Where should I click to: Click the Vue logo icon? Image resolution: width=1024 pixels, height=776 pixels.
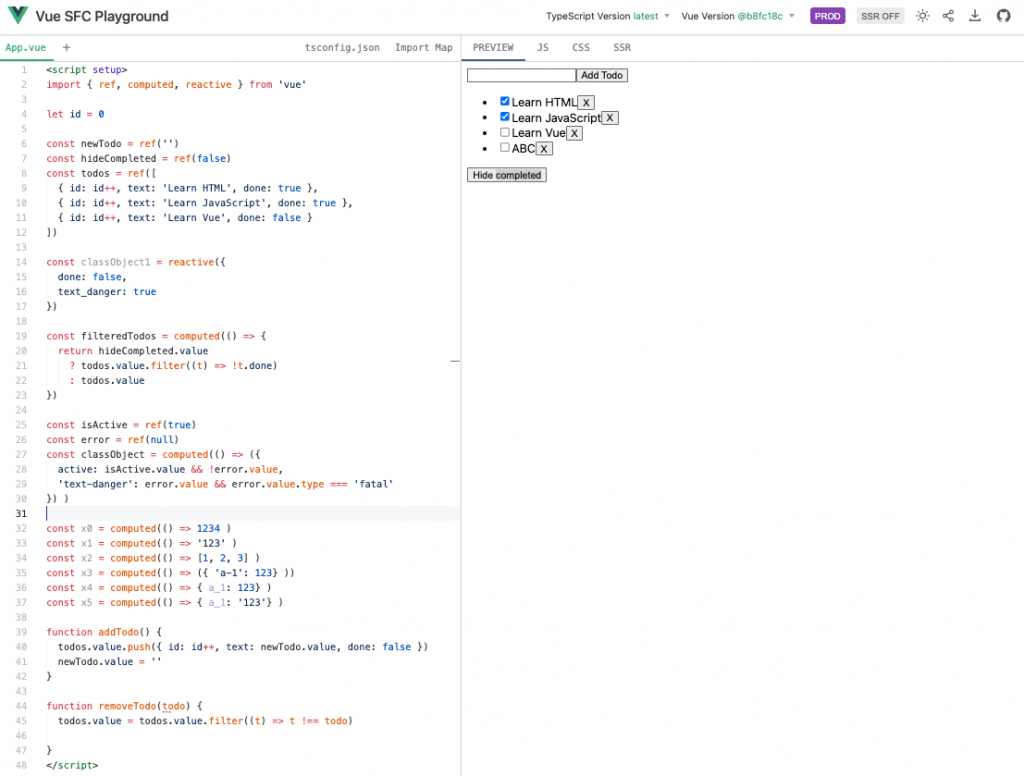tap(18, 15)
